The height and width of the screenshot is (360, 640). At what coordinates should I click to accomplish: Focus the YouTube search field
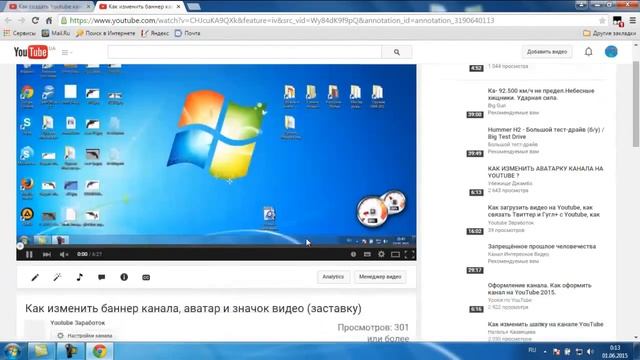[244, 52]
